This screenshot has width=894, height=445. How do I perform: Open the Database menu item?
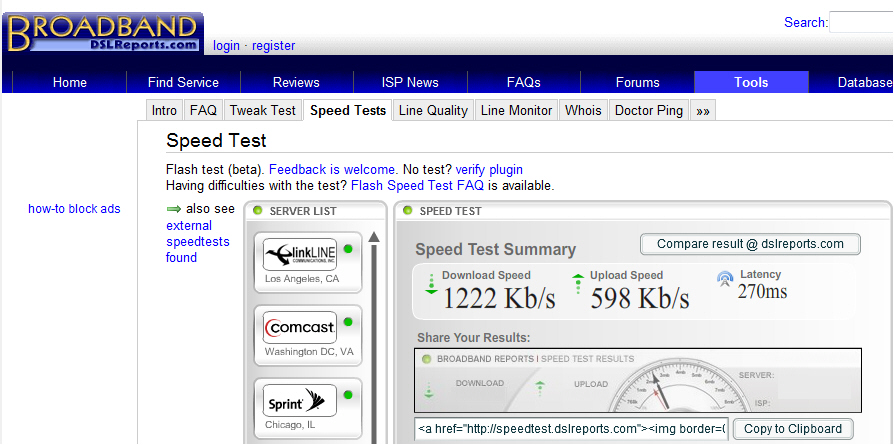coord(852,82)
